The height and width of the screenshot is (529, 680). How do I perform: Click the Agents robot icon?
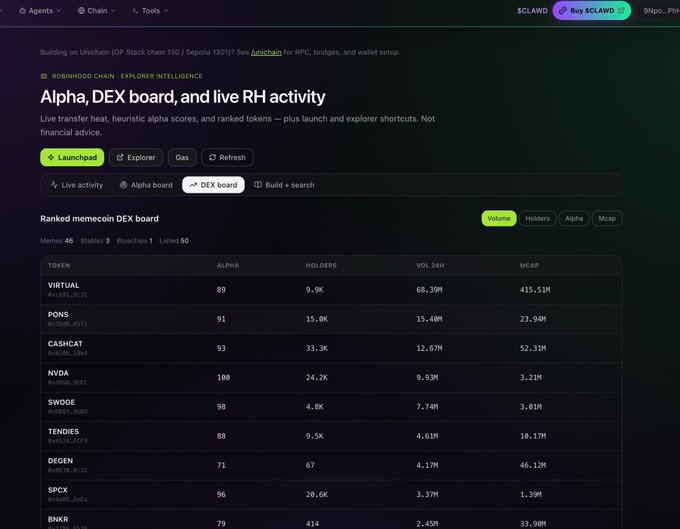click(23, 10)
